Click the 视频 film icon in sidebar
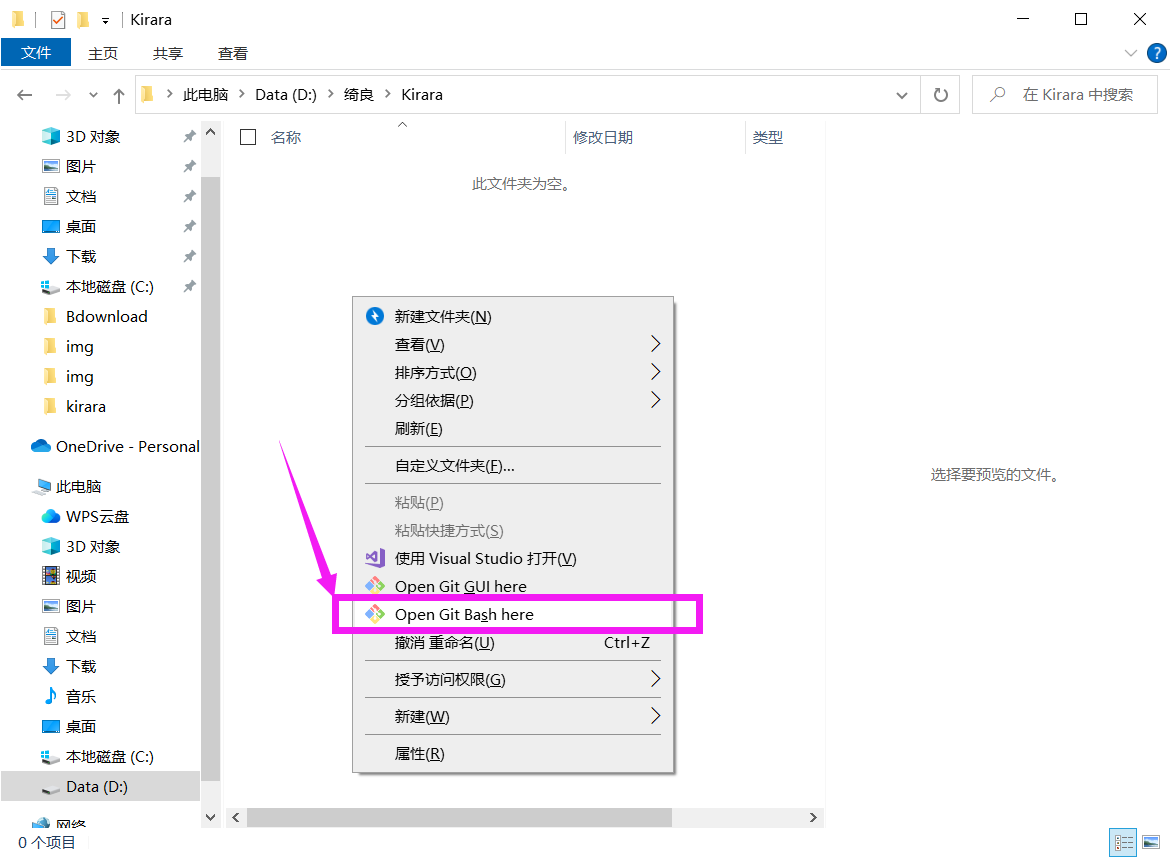Viewport: 1171px width, 858px height. click(50, 576)
